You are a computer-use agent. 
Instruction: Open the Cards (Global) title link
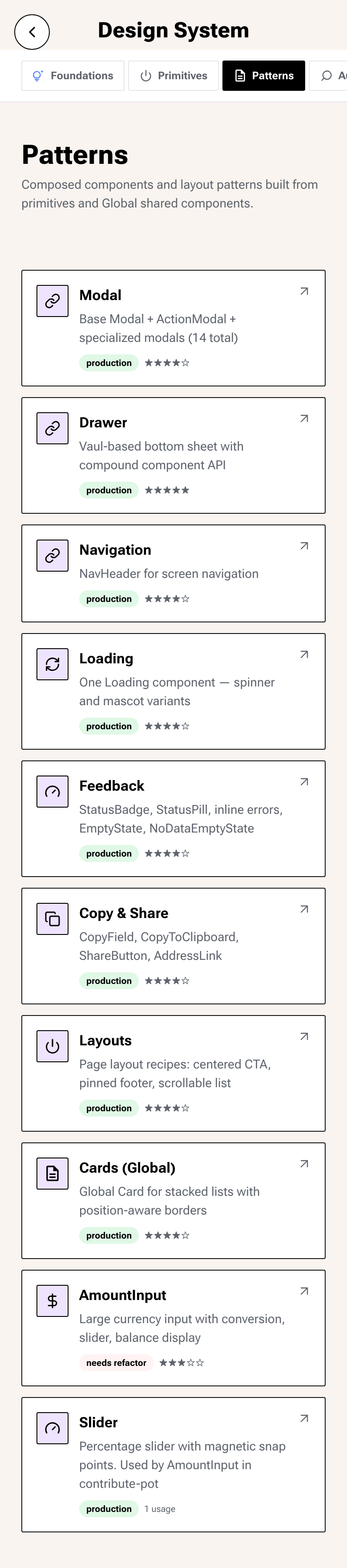[127, 1167]
